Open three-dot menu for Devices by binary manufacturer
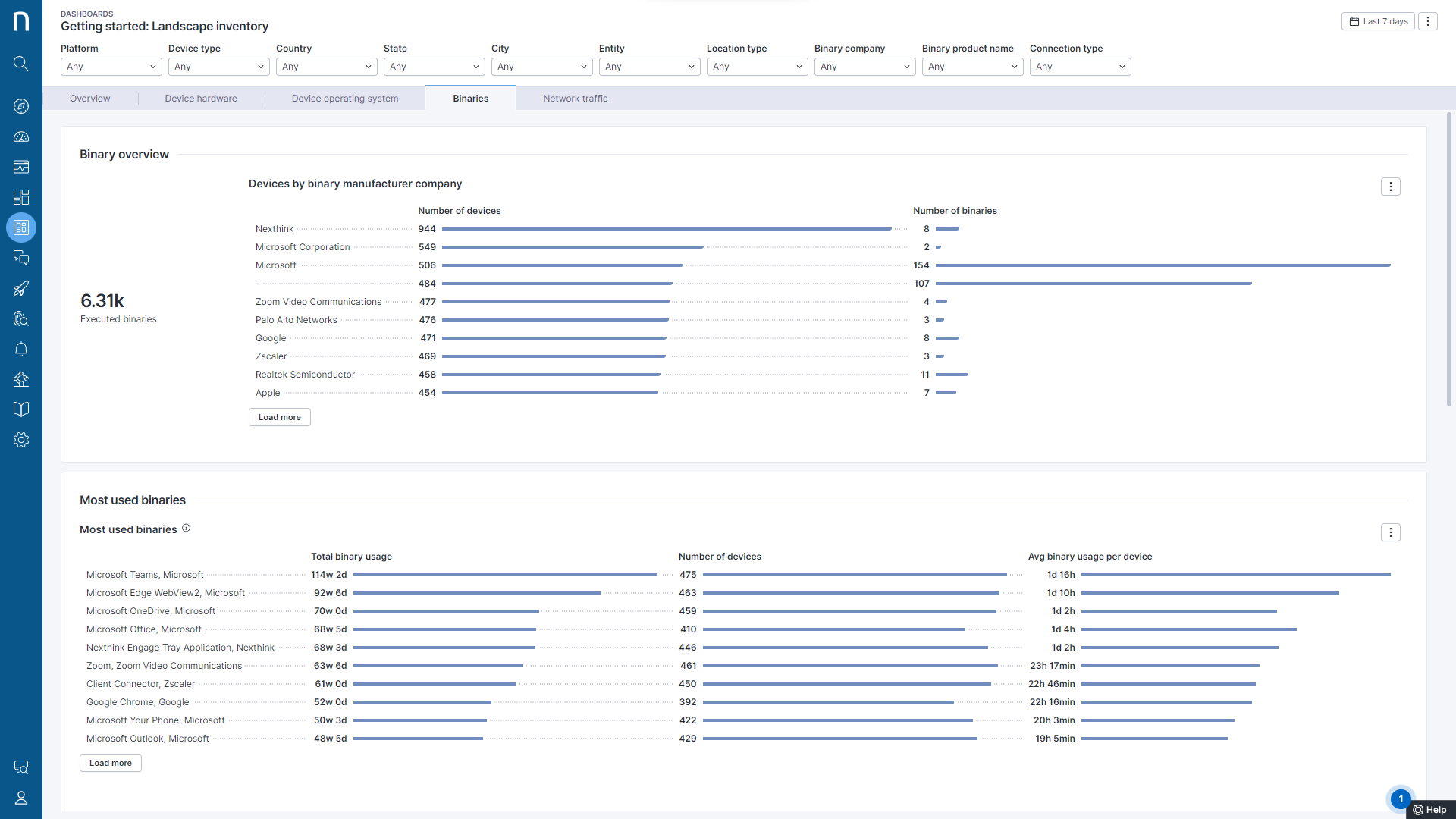Screen dimensions: 1456x819 (x=1391, y=187)
